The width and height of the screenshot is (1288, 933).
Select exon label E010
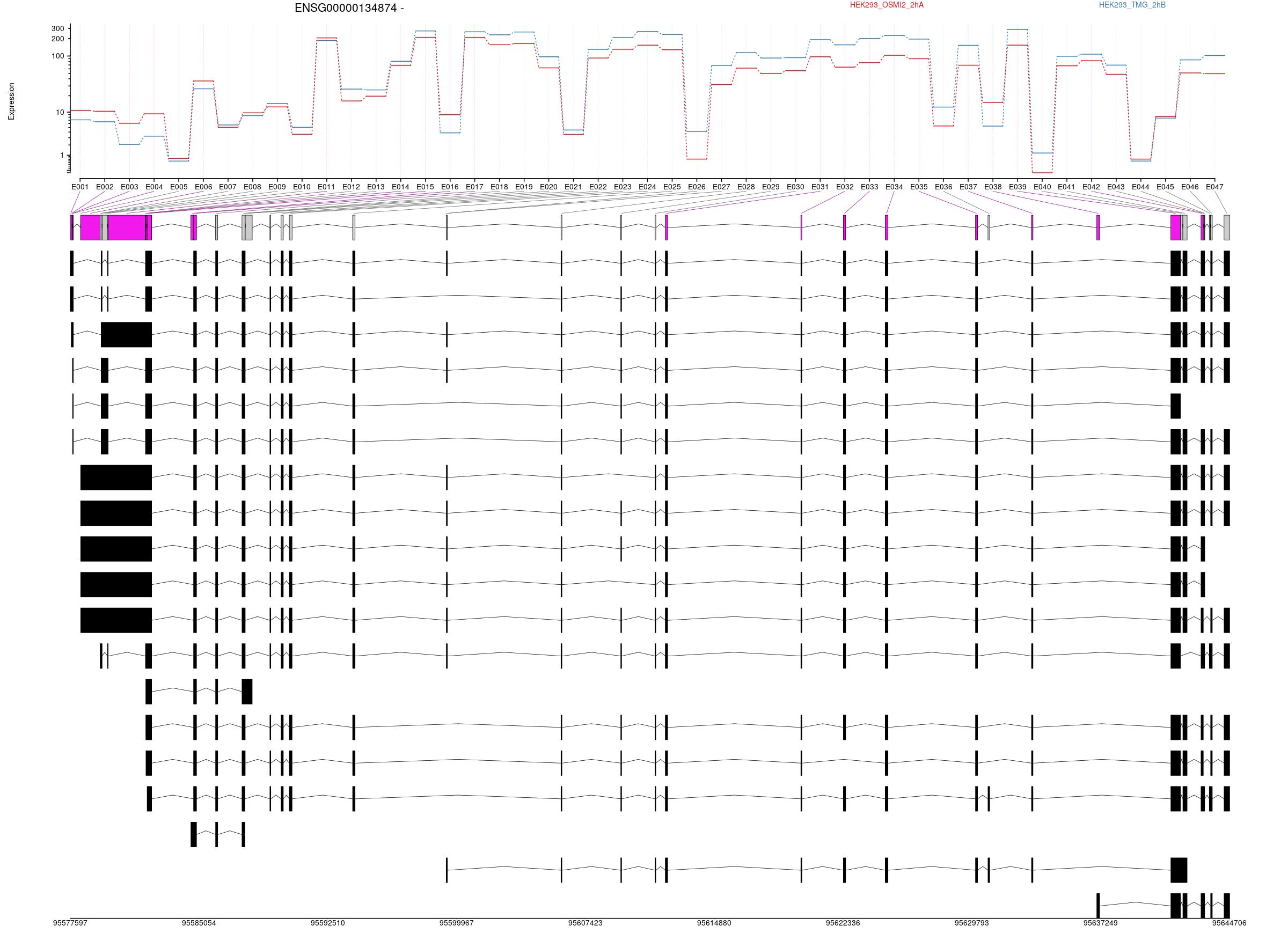click(x=302, y=187)
